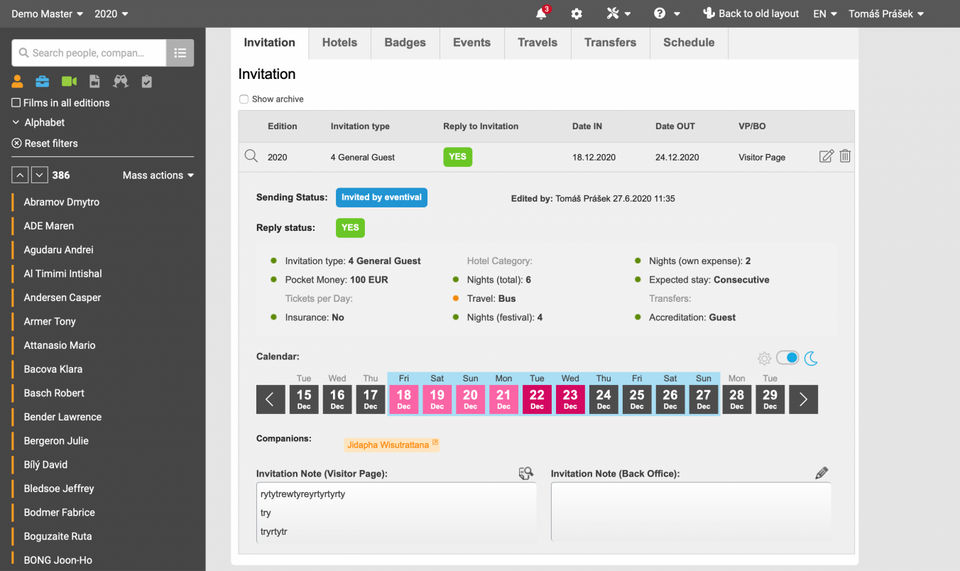Enable Films in all editions checkbox
Screen dimensions: 960x571
[x=16, y=103]
